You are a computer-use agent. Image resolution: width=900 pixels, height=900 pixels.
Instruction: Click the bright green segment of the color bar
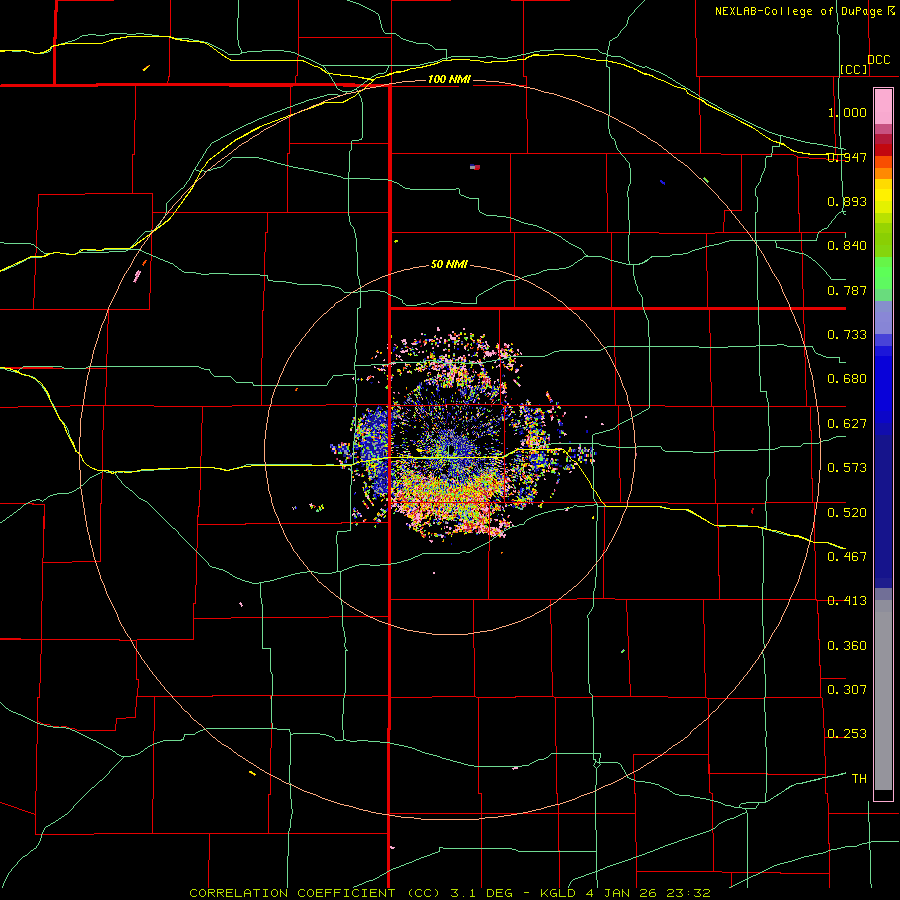[883, 273]
